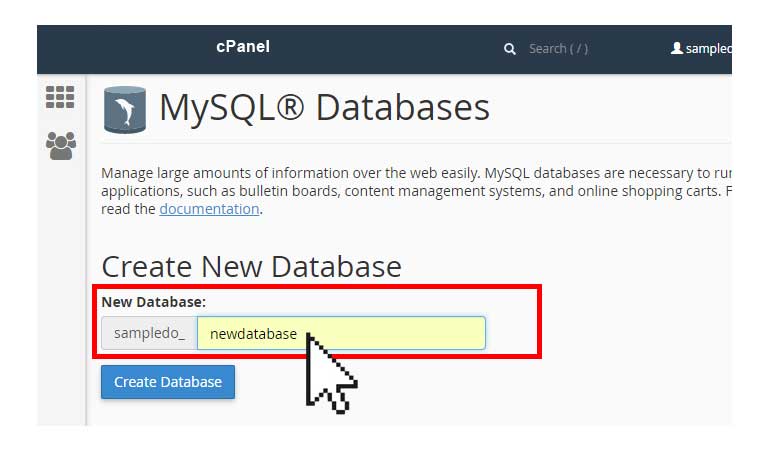768x450 pixels.
Task: Click the registered trademark symbol in title
Action: pyautogui.click(x=290, y=107)
